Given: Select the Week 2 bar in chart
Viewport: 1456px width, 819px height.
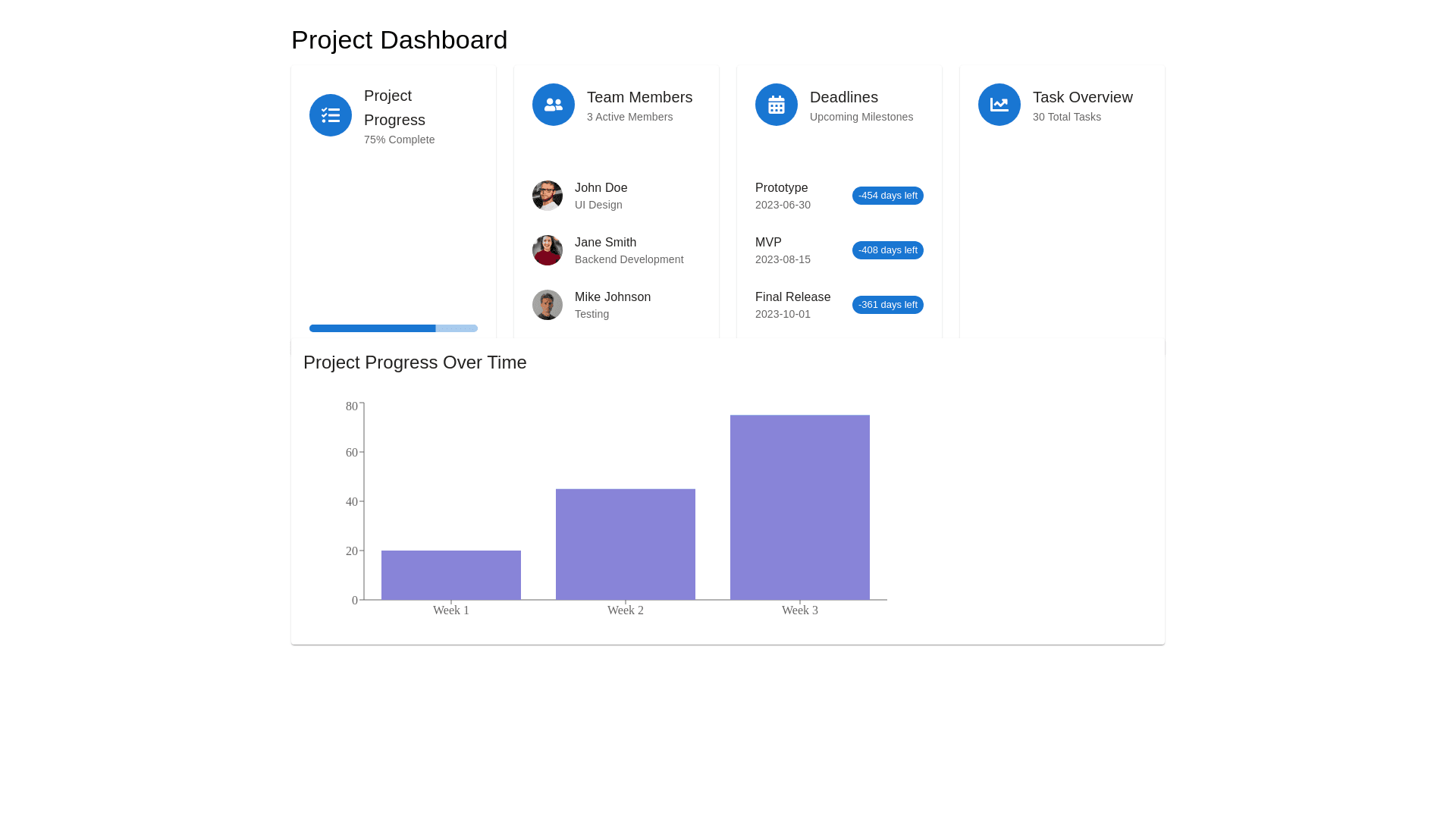Looking at the screenshot, I should tap(626, 544).
